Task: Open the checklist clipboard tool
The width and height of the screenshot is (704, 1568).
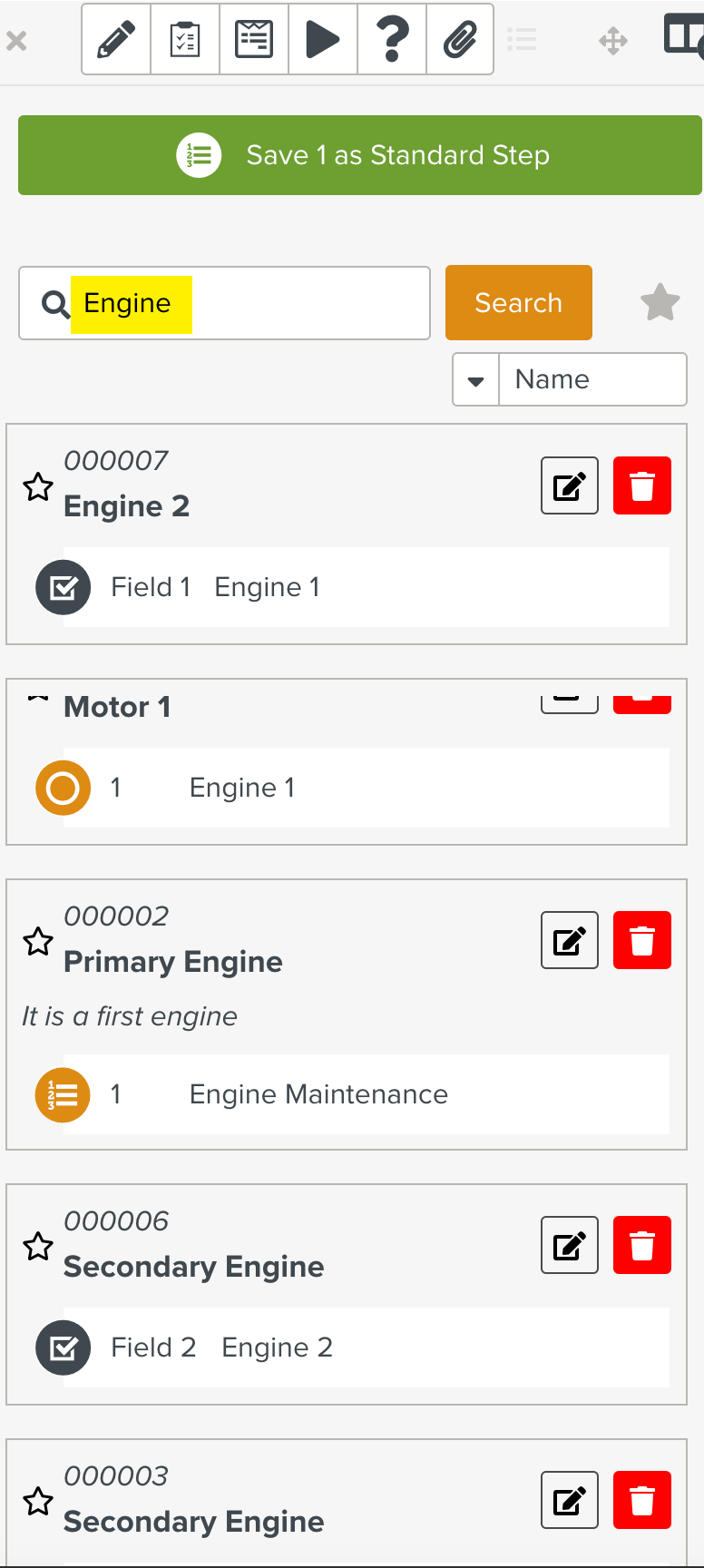Action: [184, 39]
